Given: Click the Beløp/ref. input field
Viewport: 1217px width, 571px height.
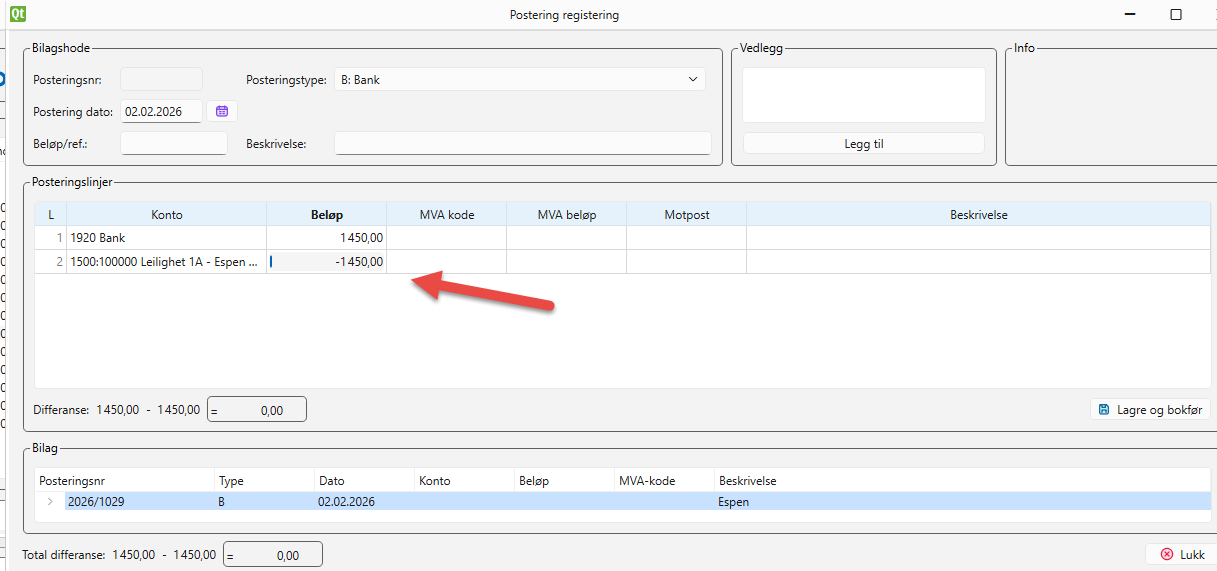Looking at the screenshot, I should point(174,143).
